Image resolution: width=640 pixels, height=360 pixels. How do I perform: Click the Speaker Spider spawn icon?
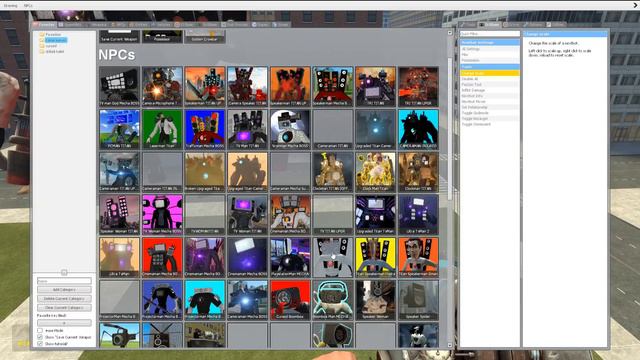coord(418,300)
